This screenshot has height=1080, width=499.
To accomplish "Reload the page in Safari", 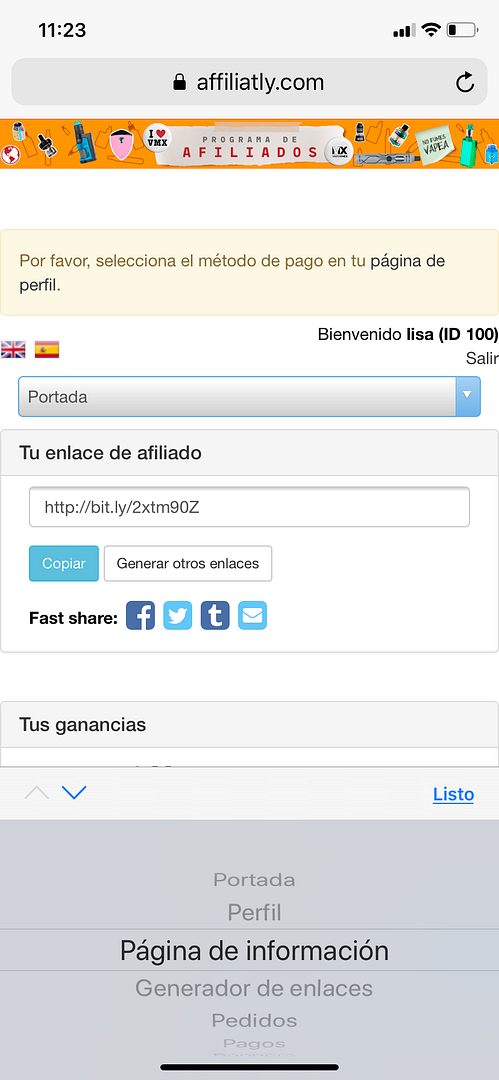I will click(x=465, y=83).
